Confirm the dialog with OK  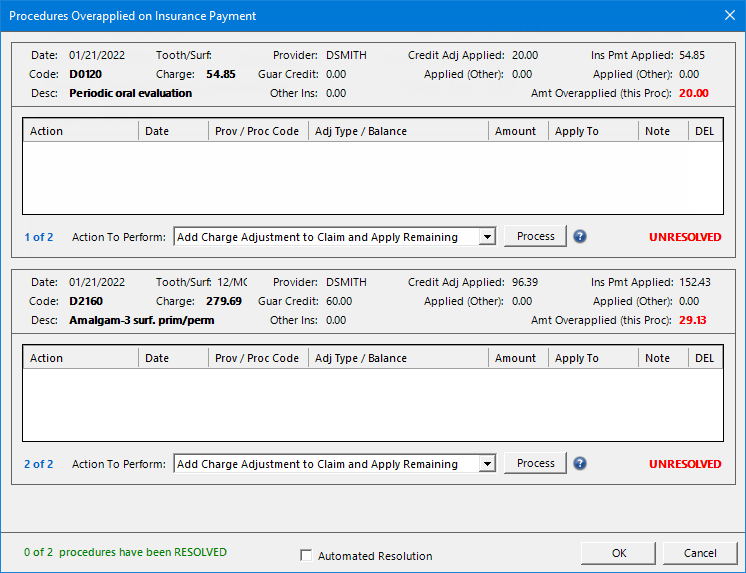click(619, 553)
